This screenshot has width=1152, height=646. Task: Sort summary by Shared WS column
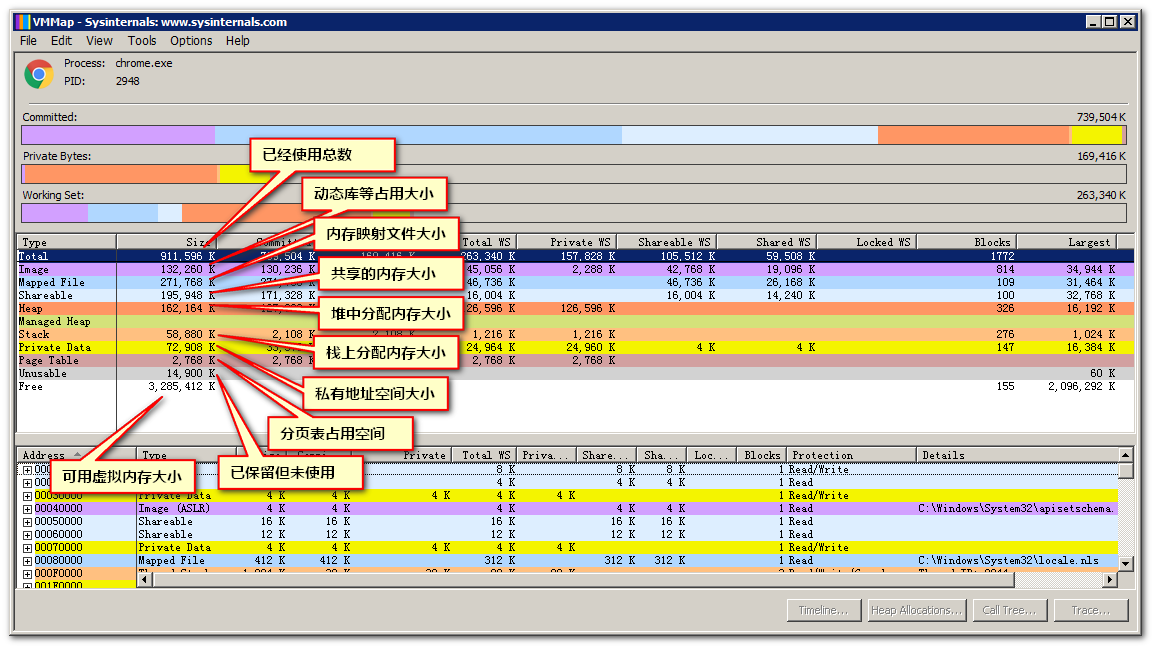coord(766,242)
